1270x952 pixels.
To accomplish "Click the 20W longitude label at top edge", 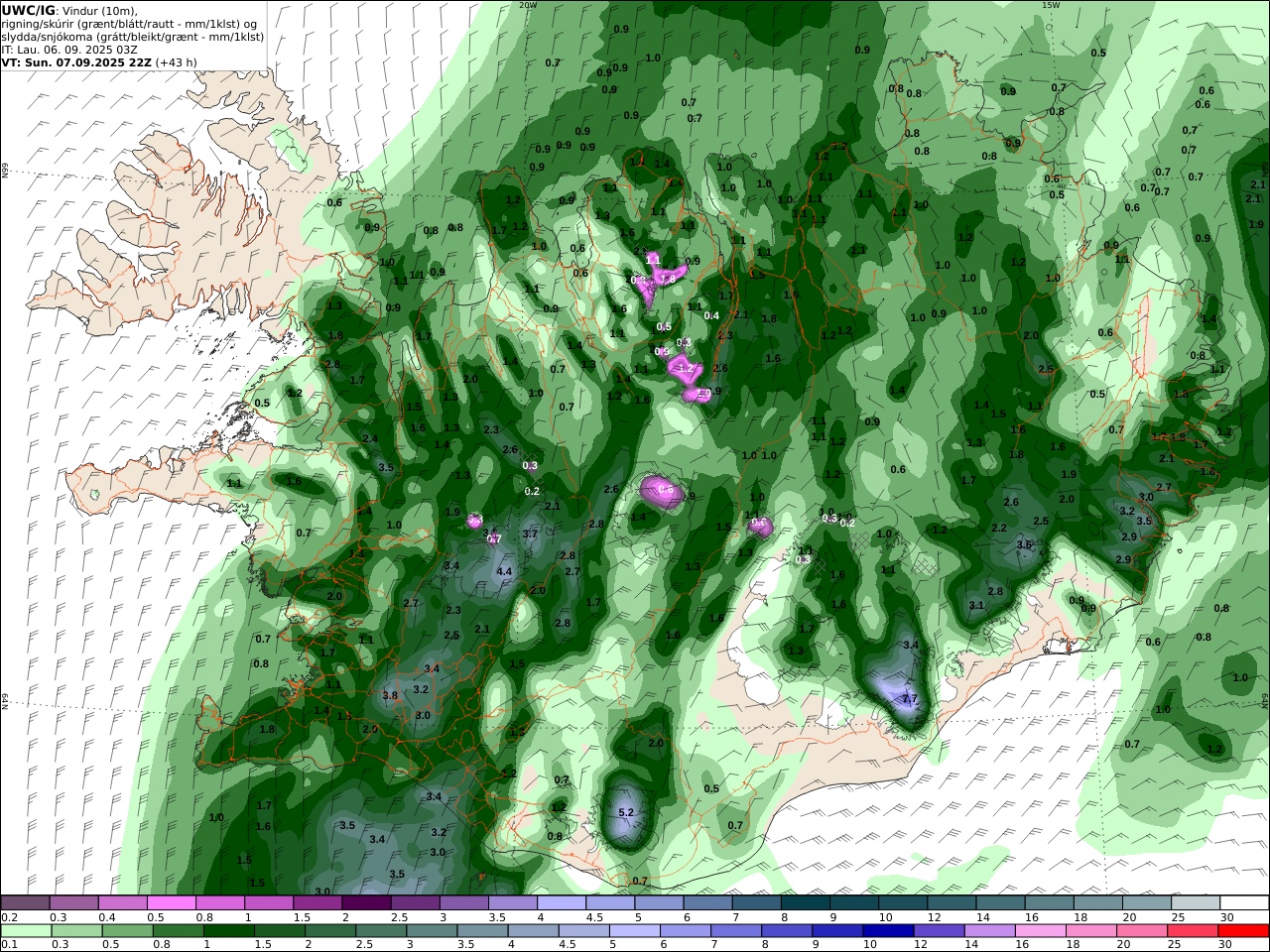I will [x=528, y=5].
